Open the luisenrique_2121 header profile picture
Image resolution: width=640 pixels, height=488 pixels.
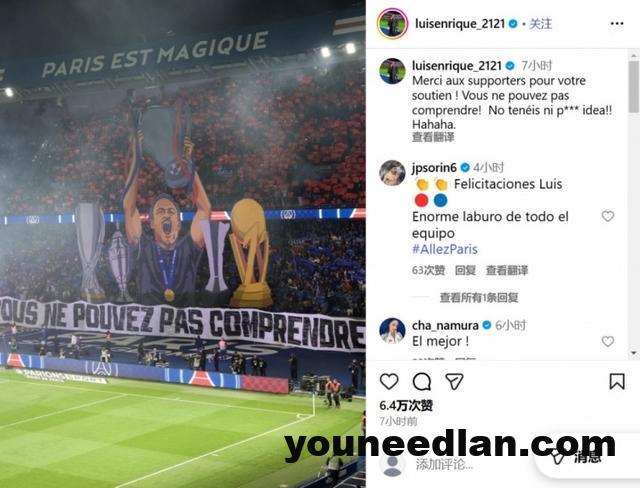click(x=392, y=24)
